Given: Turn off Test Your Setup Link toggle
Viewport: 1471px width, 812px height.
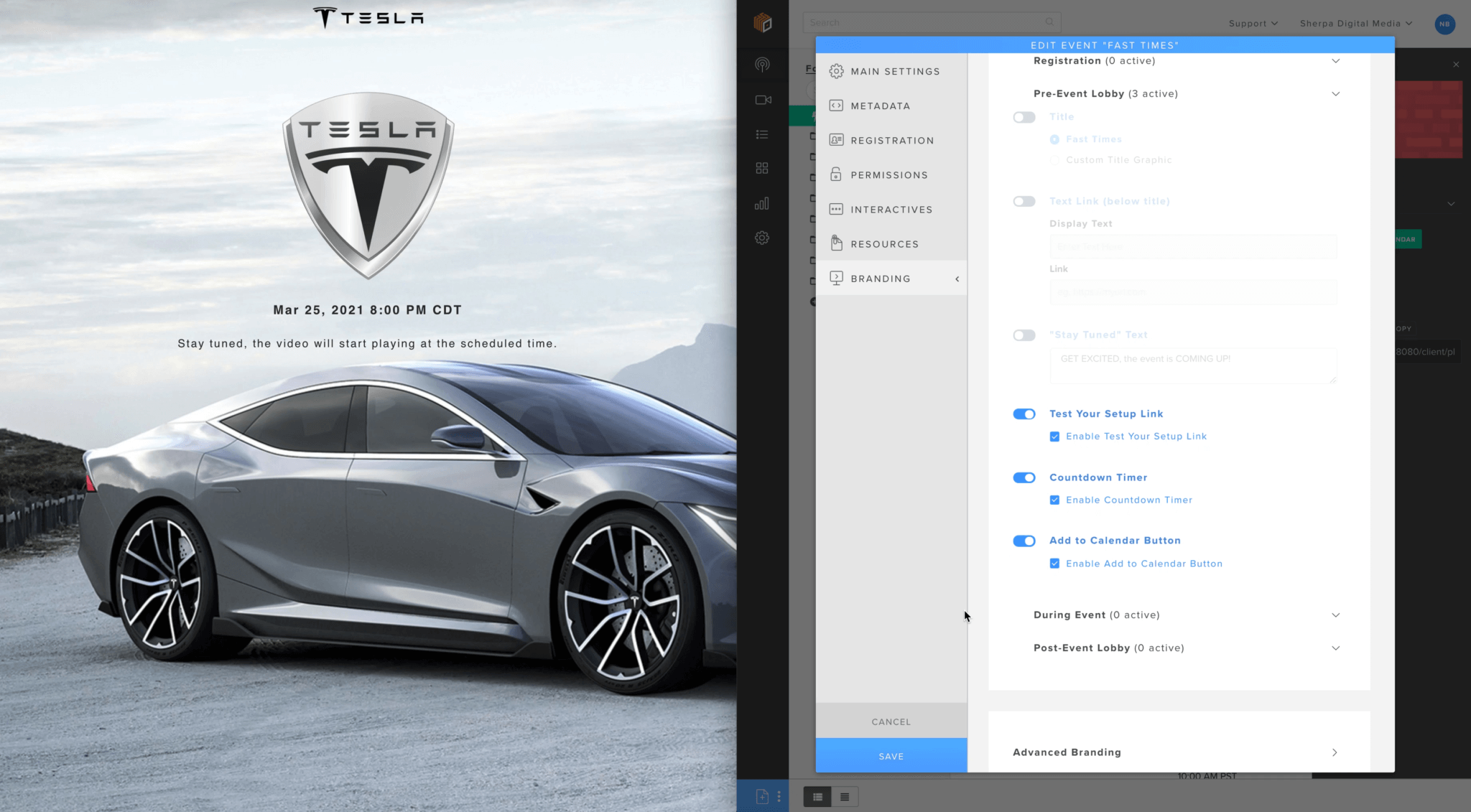Looking at the screenshot, I should [1024, 414].
